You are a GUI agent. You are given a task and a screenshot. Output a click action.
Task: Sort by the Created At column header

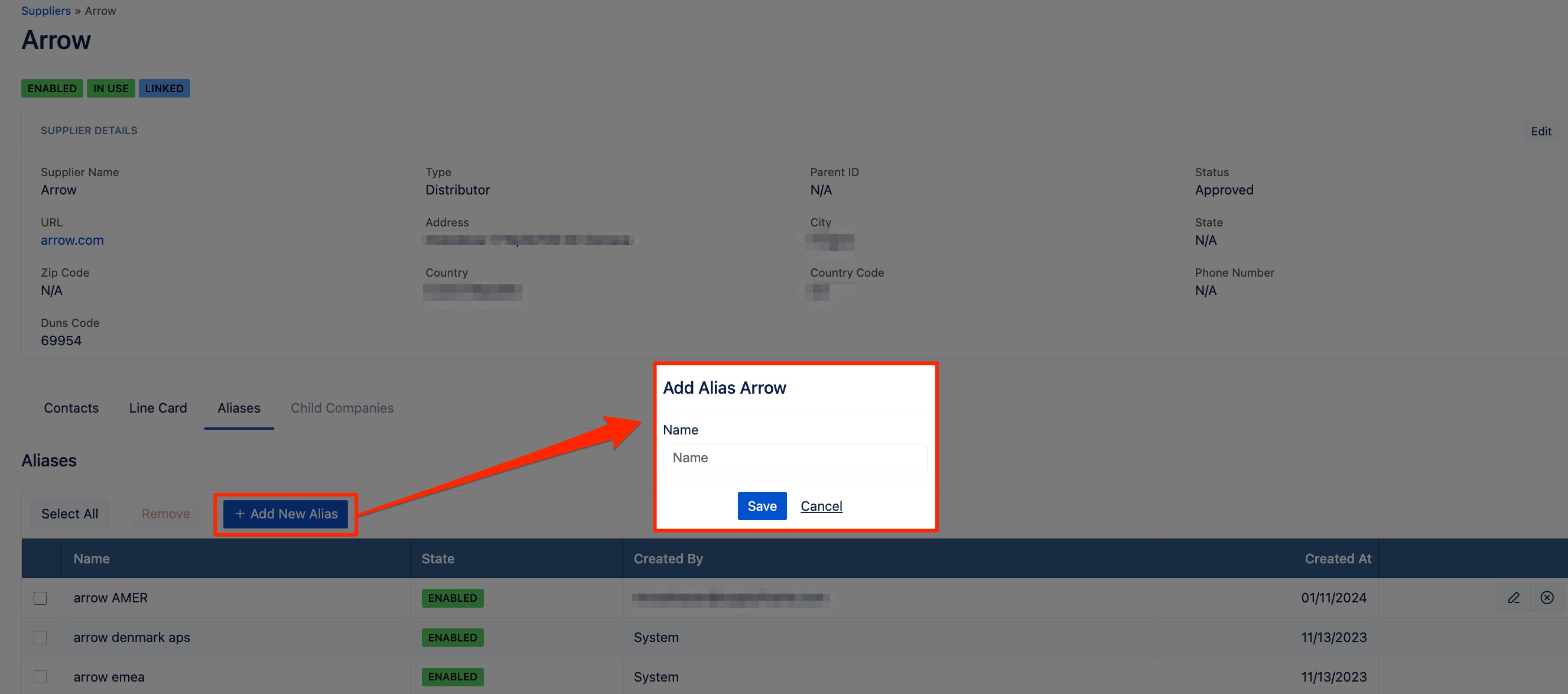click(1338, 559)
